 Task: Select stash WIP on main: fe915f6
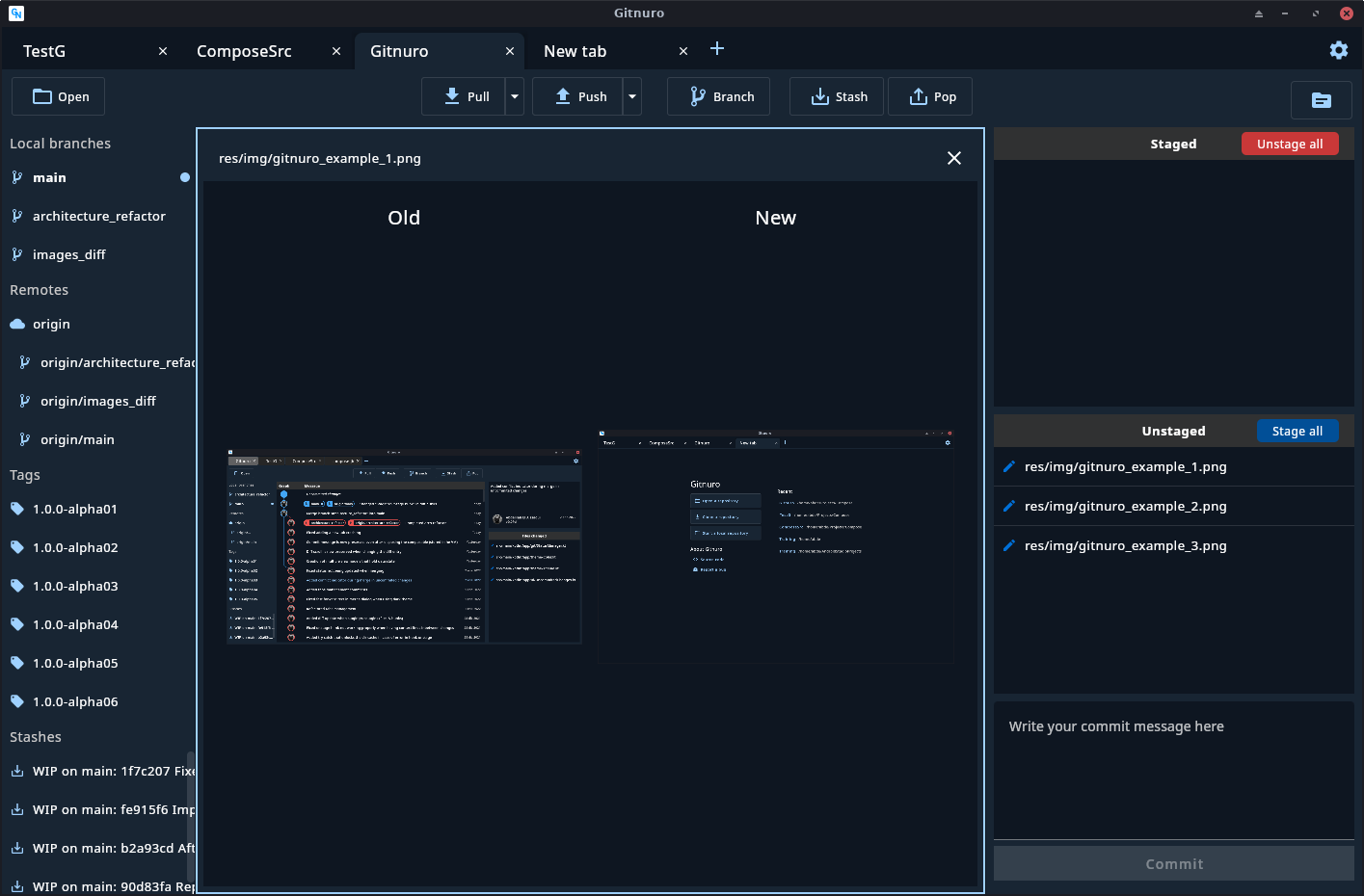tap(97, 809)
